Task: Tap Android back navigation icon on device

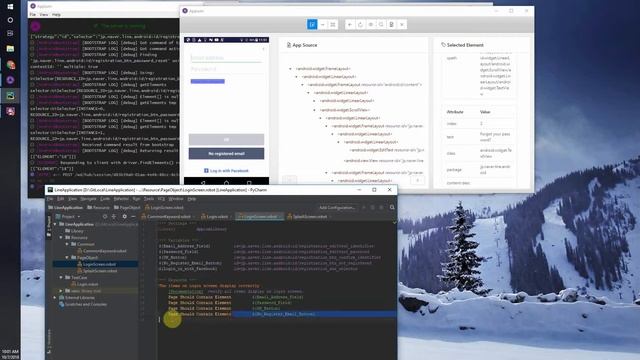Action: [x=203, y=182]
